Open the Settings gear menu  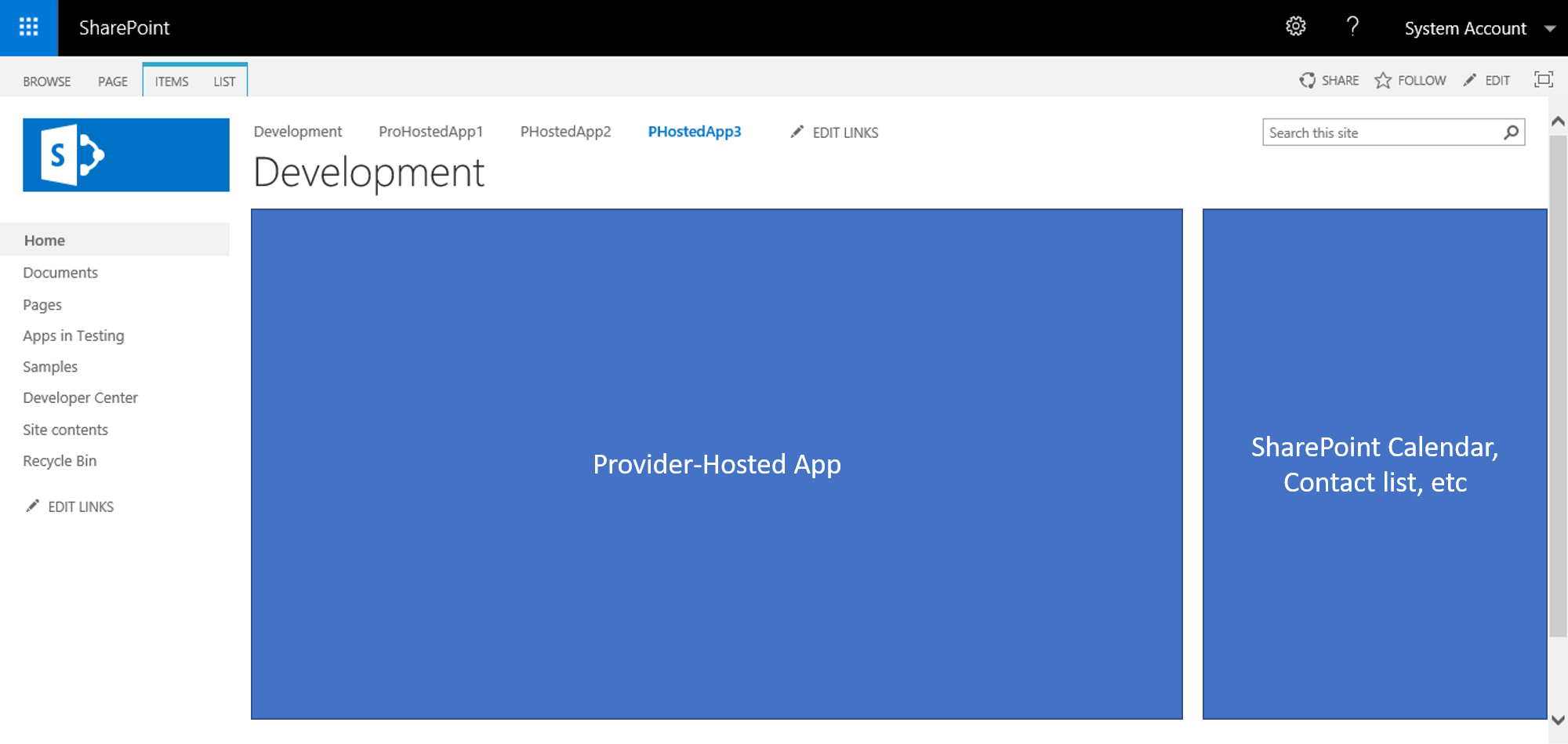1296,27
